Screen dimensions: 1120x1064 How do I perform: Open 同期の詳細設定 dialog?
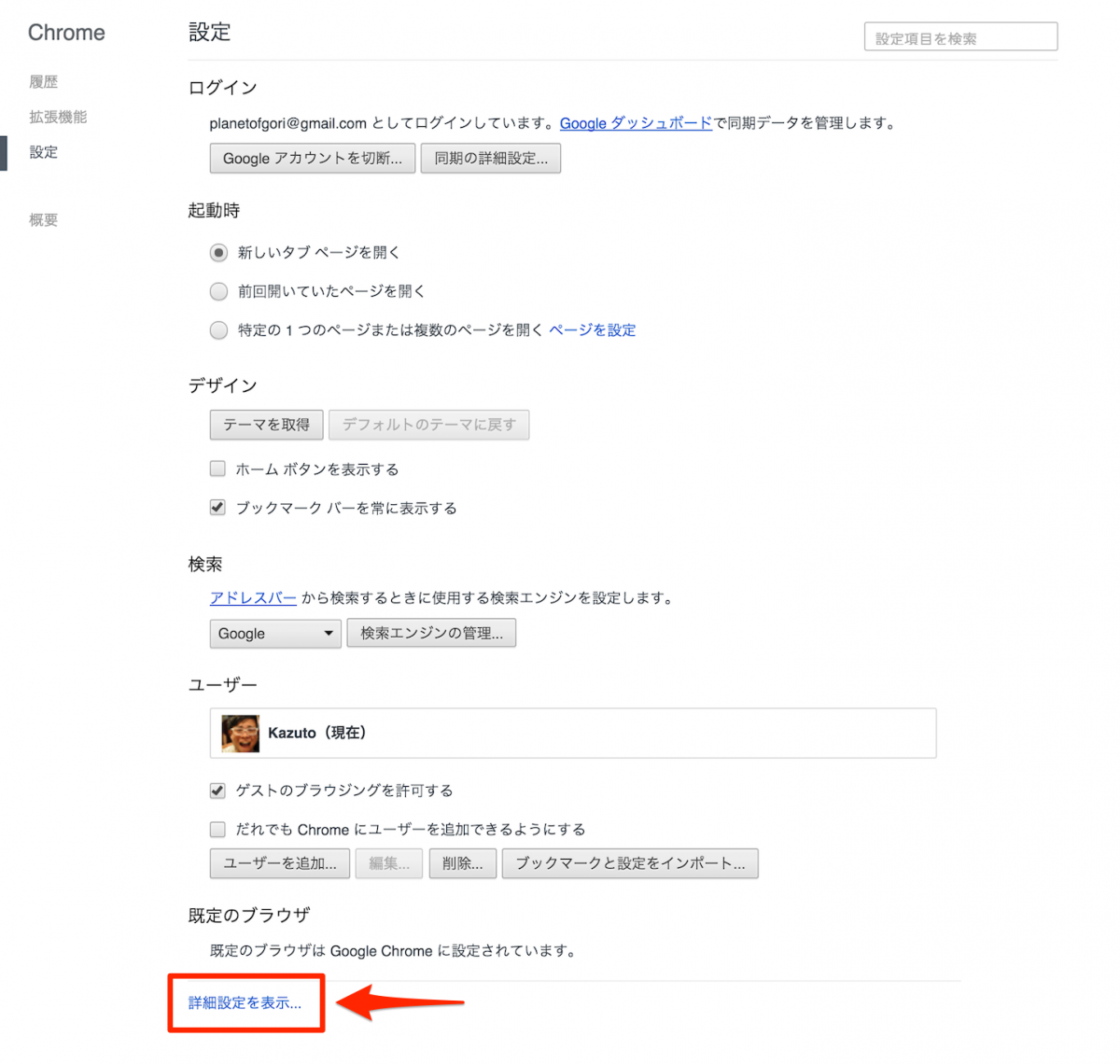click(490, 158)
